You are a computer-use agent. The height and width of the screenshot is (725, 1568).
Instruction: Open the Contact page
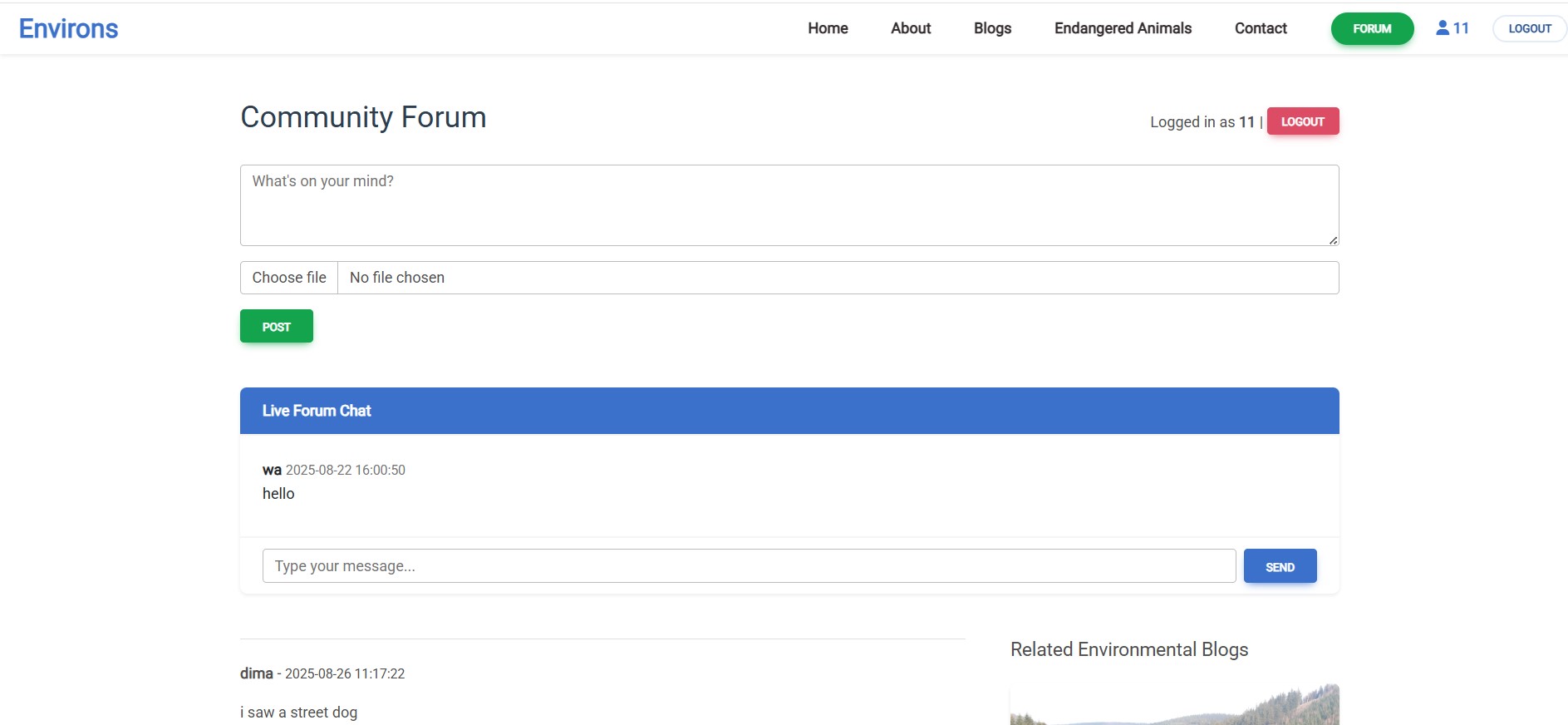tap(1261, 28)
